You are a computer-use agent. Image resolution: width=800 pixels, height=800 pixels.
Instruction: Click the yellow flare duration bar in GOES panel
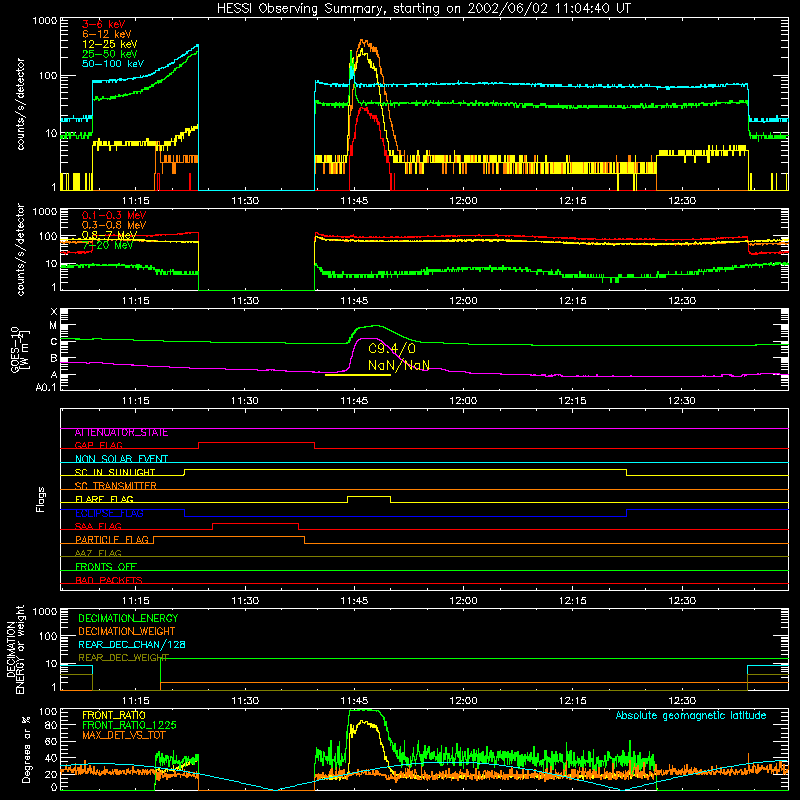pyautogui.click(x=358, y=375)
